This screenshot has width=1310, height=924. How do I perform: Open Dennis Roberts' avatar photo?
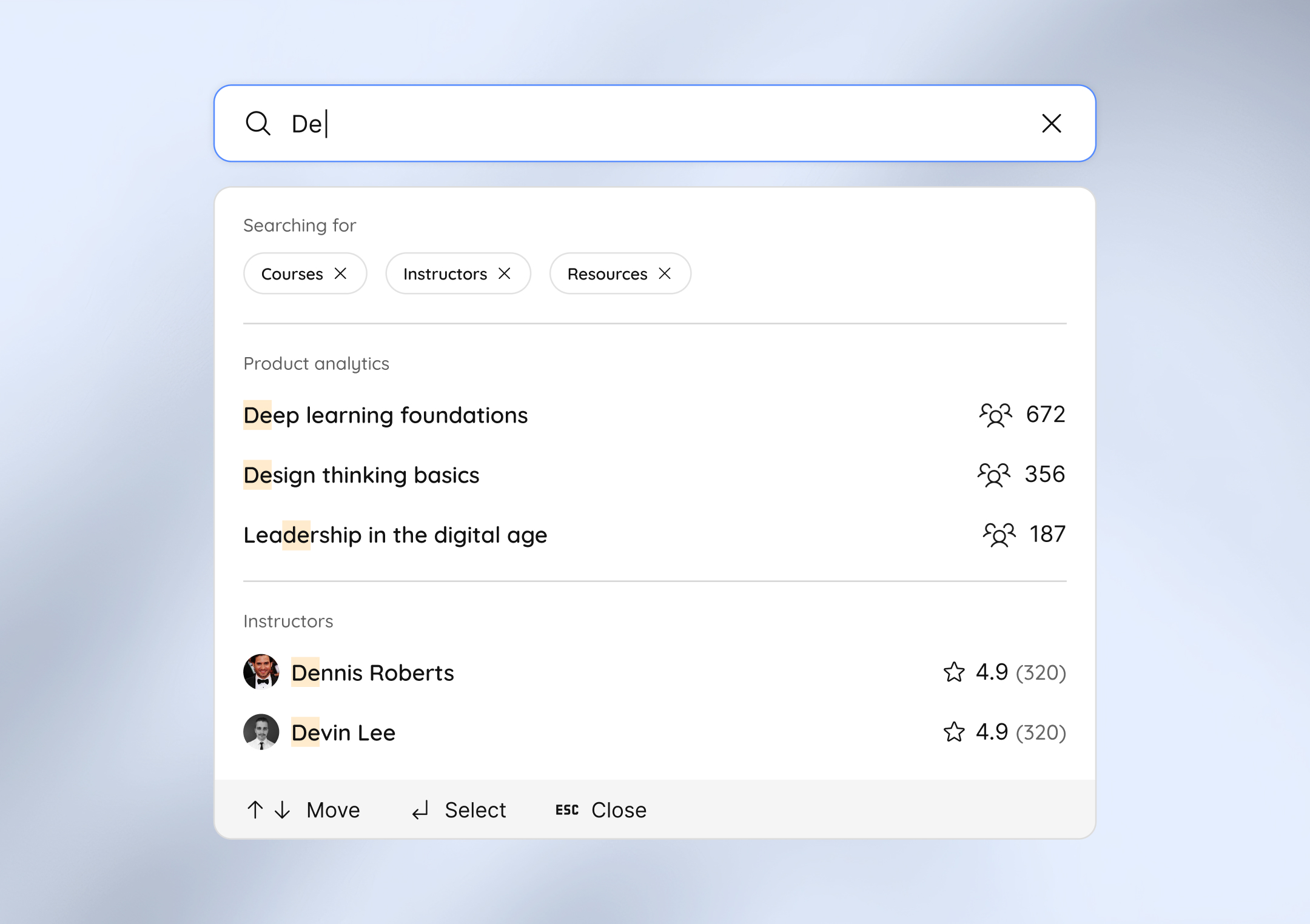point(261,672)
